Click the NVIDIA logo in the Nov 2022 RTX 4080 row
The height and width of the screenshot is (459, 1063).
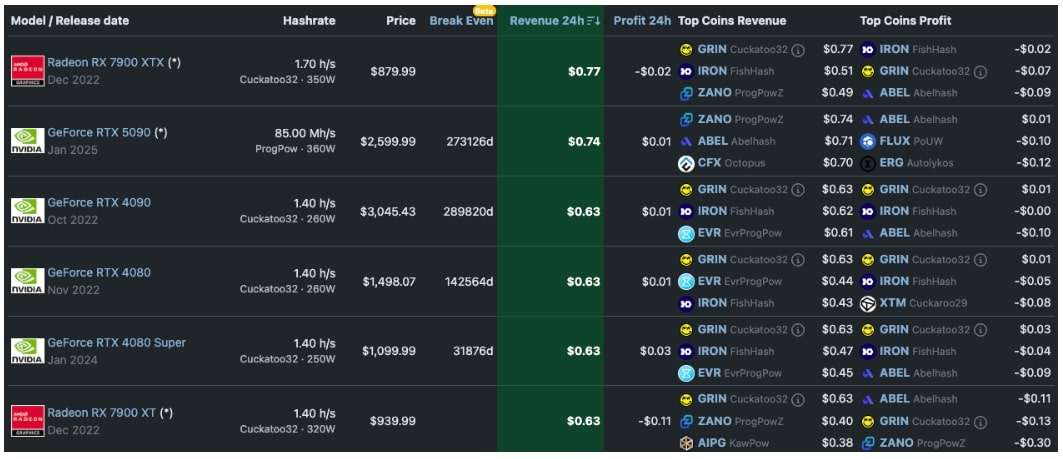[x=28, y=281]
